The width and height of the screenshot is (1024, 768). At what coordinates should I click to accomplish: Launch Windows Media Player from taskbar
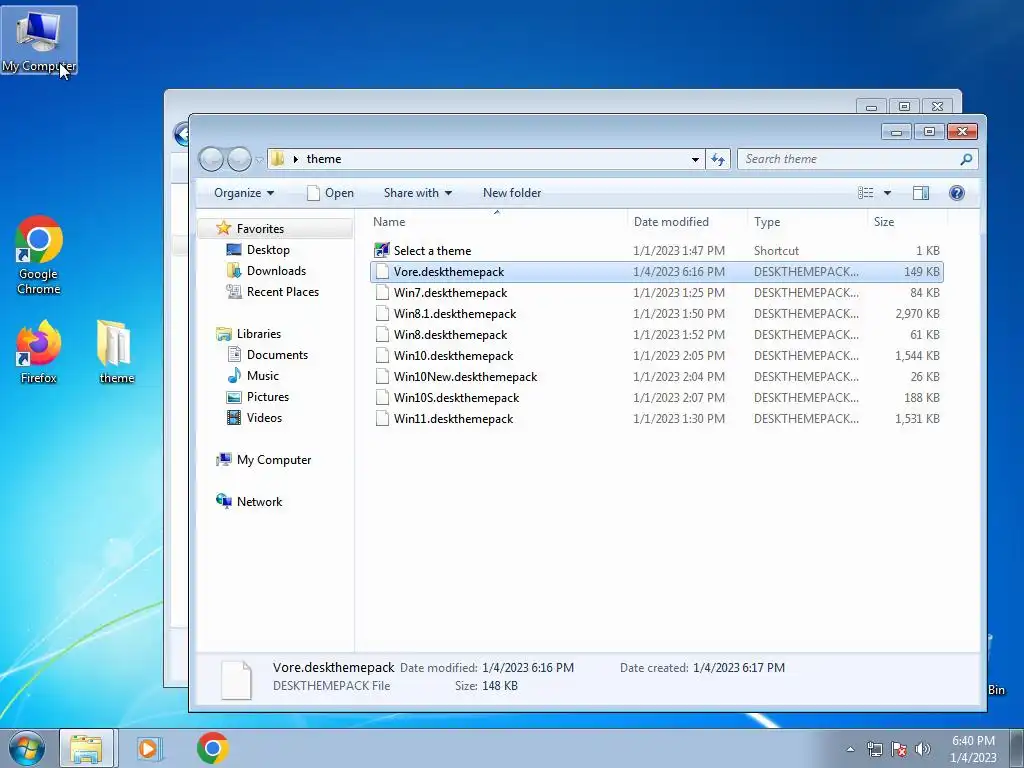[150, 748]
